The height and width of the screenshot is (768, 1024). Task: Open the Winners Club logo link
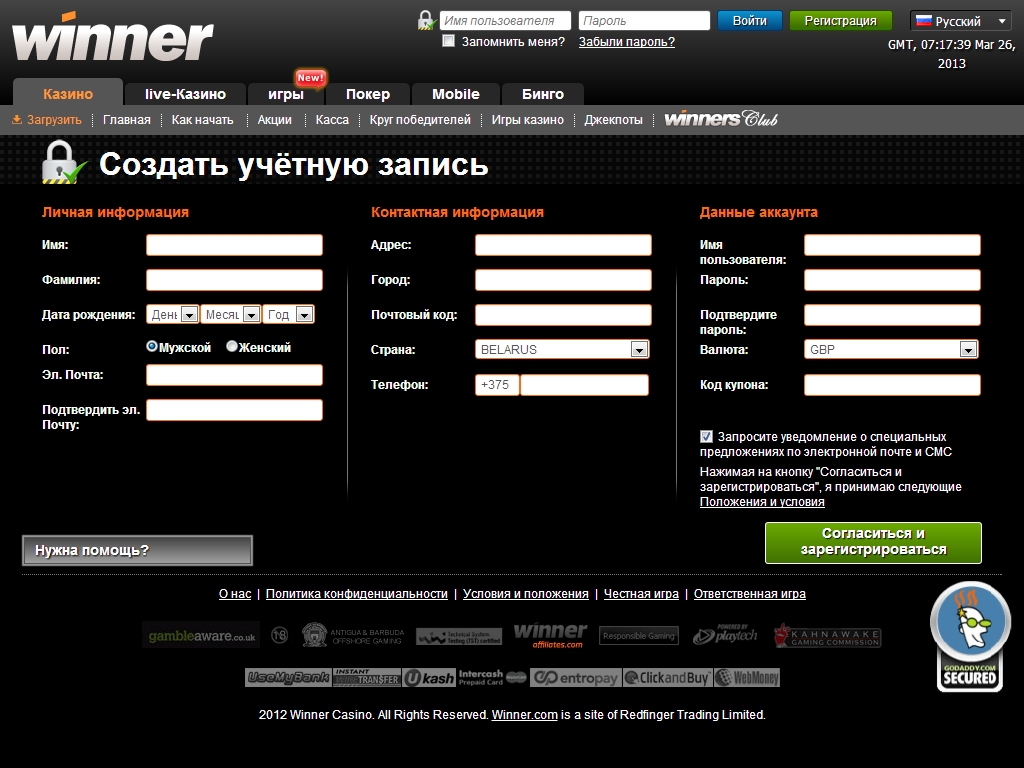coord(721,120)
